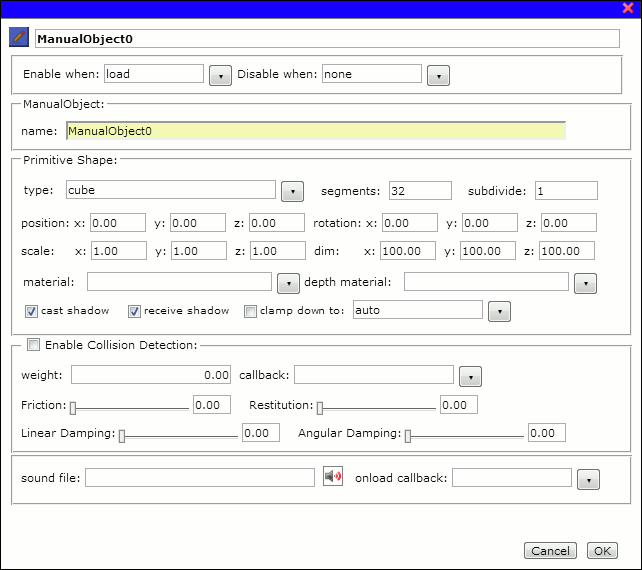The width and height of the screenshot is (642, 570).
Task: Open the Enable when dropdown
Action: (x=220, y=76)
